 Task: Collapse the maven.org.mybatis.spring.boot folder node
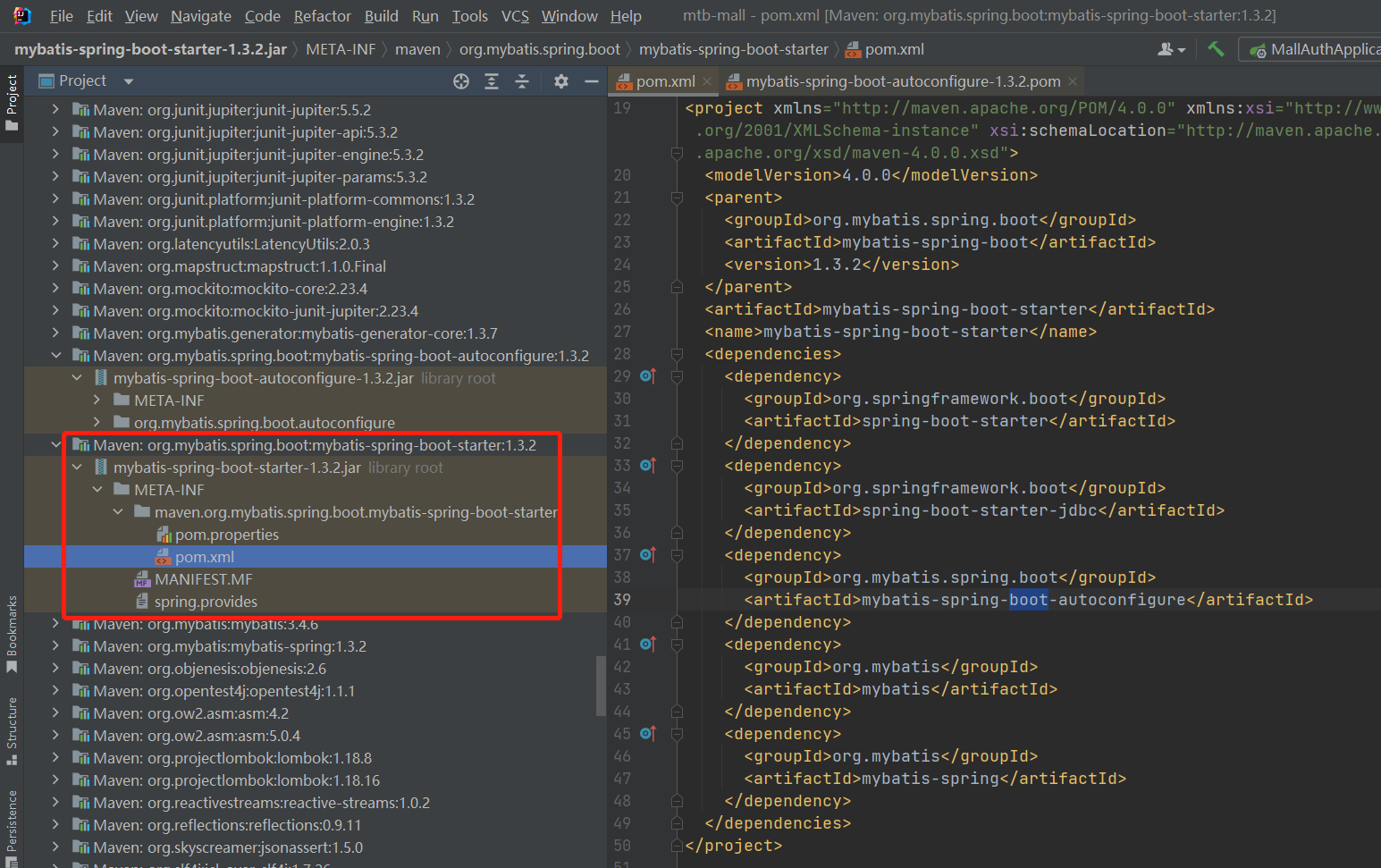(118, 511)
